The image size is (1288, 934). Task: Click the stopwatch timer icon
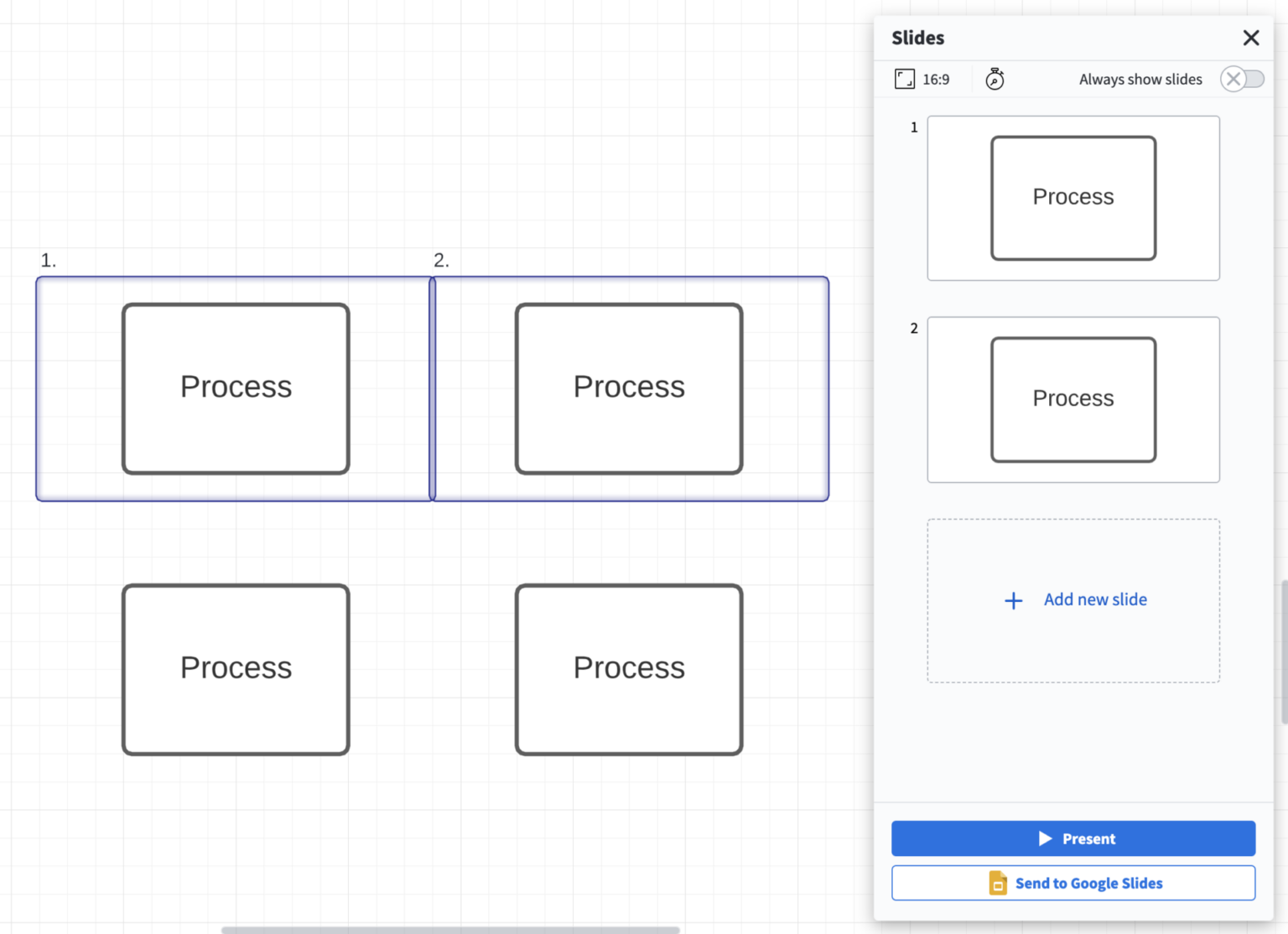click(995, 79)
